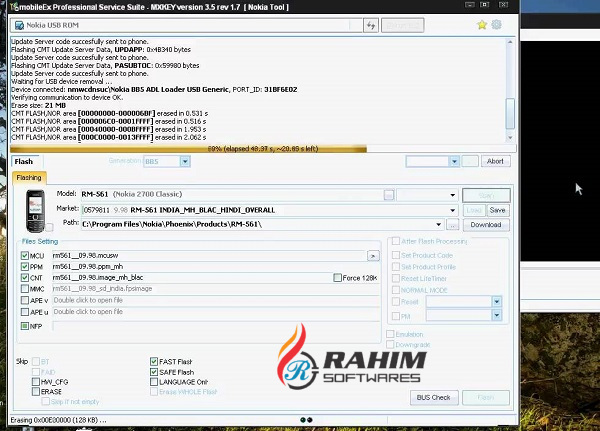Click the APE u file field

215,312
